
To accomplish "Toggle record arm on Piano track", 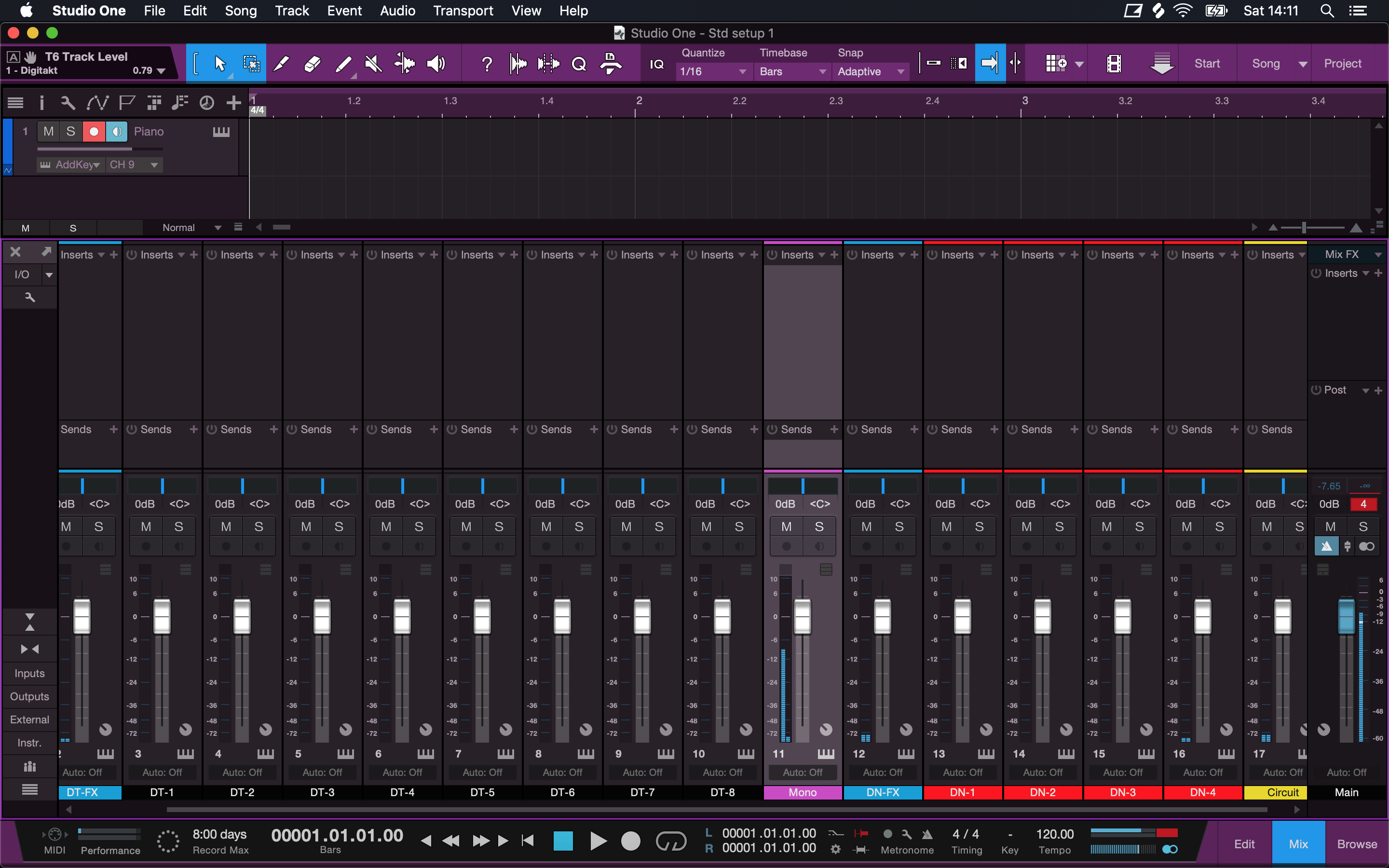I will (x=94, y=132).
